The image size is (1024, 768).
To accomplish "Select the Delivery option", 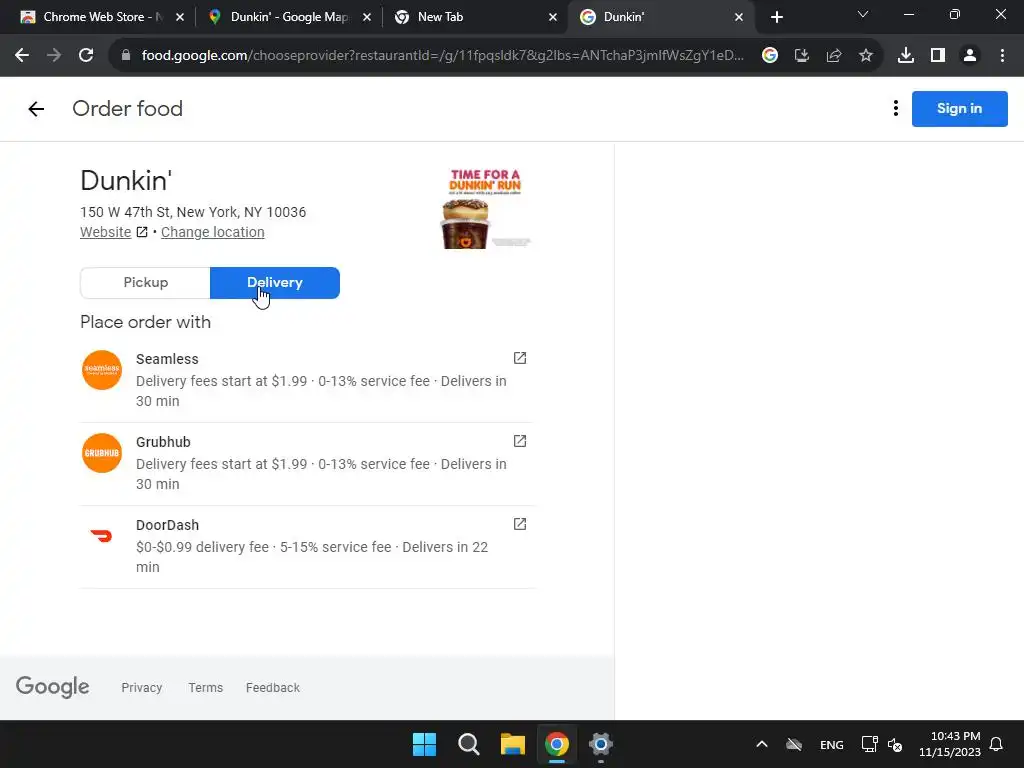I will pyautogui.click(x=274, y=282).
